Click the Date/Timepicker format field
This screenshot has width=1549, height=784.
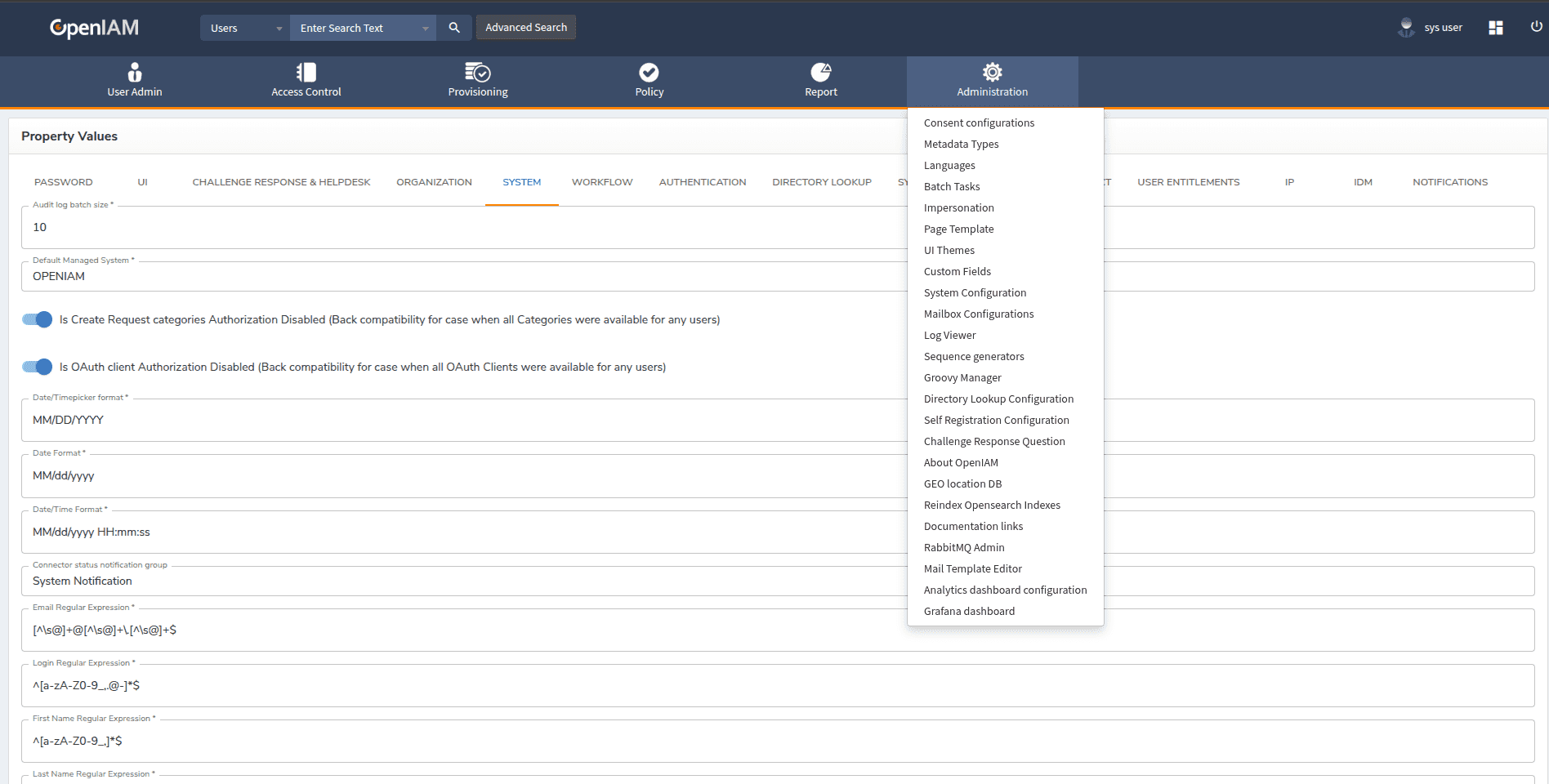tap(778, 420)
